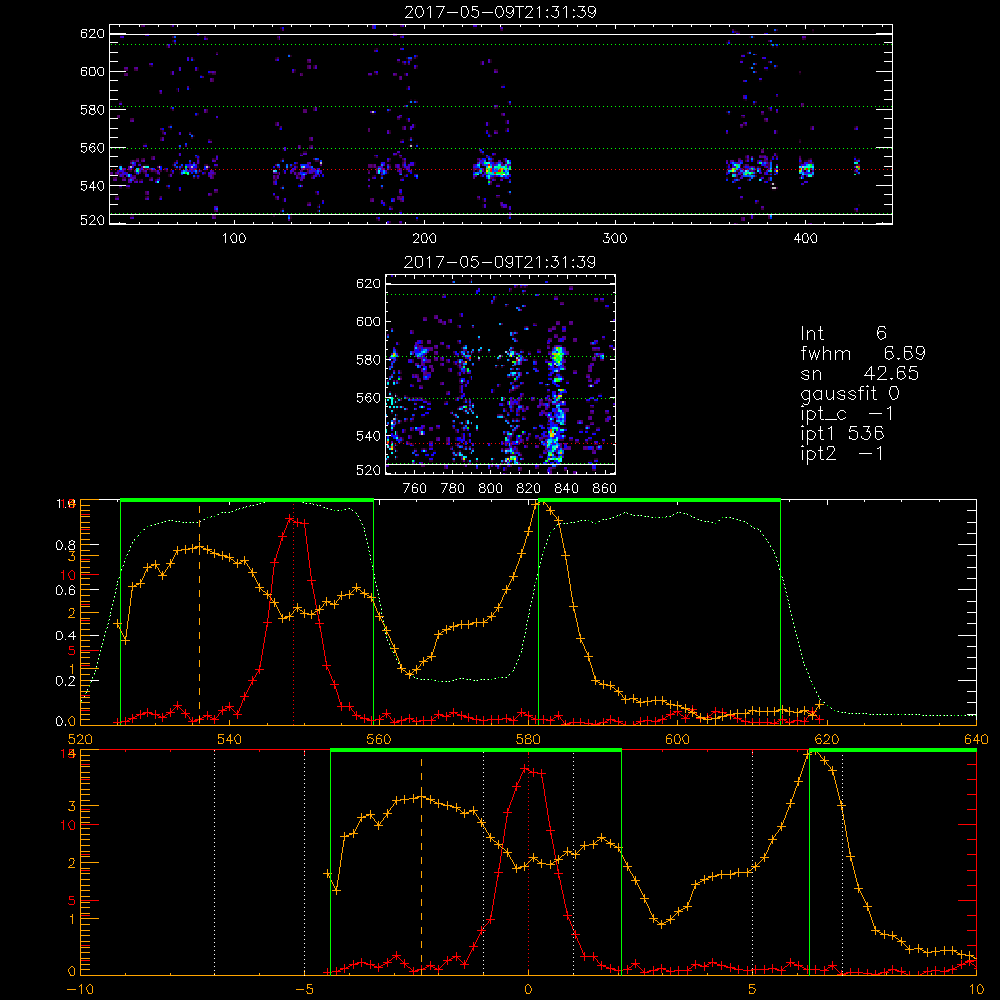
Task: Click y-axis label 0.4 on the profile plot
Action: (x=66, y=635)
